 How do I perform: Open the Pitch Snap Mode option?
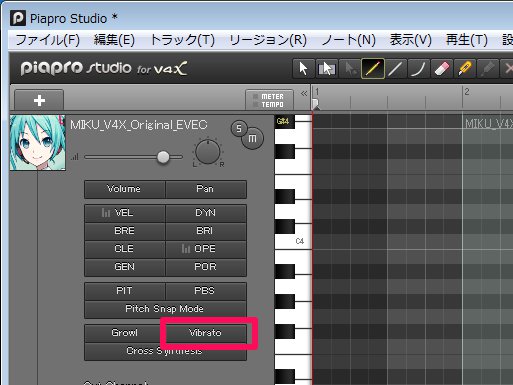point(165,309)
